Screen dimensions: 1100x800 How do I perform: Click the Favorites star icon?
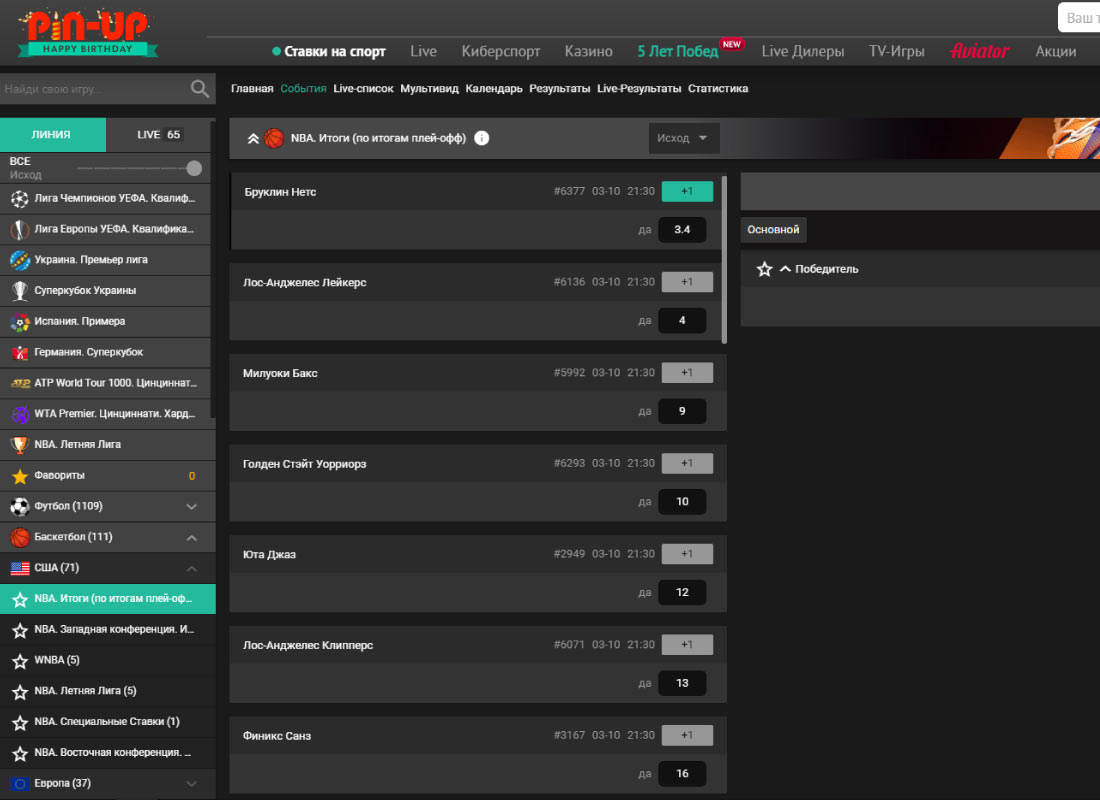pos(19,475)
